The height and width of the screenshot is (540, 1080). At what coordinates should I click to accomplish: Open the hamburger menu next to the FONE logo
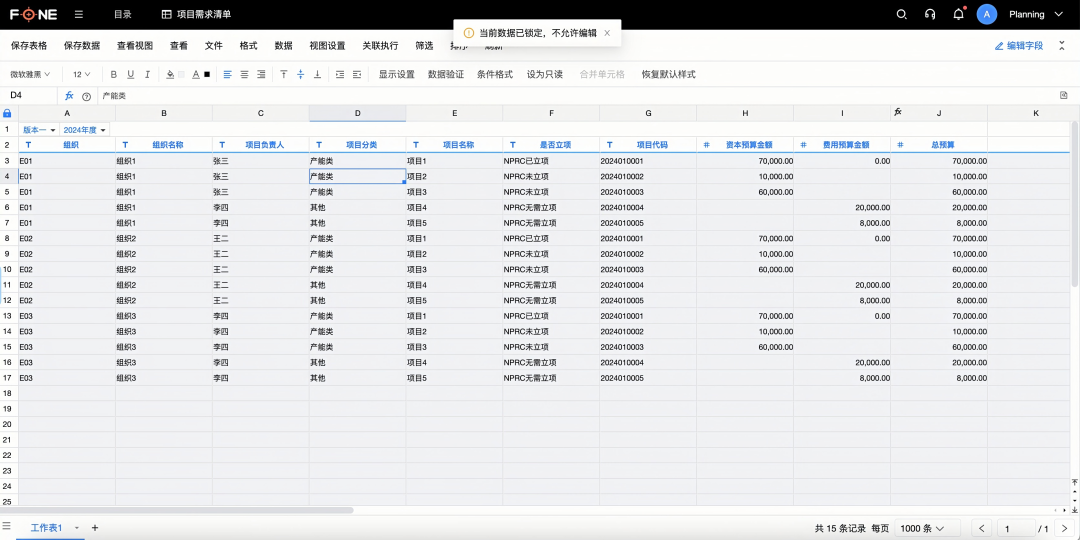pos(79,14)
